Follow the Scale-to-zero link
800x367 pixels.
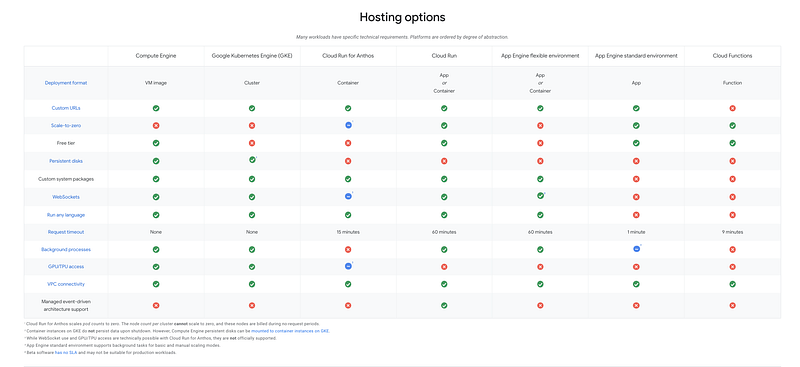click(x=66, y=126)
